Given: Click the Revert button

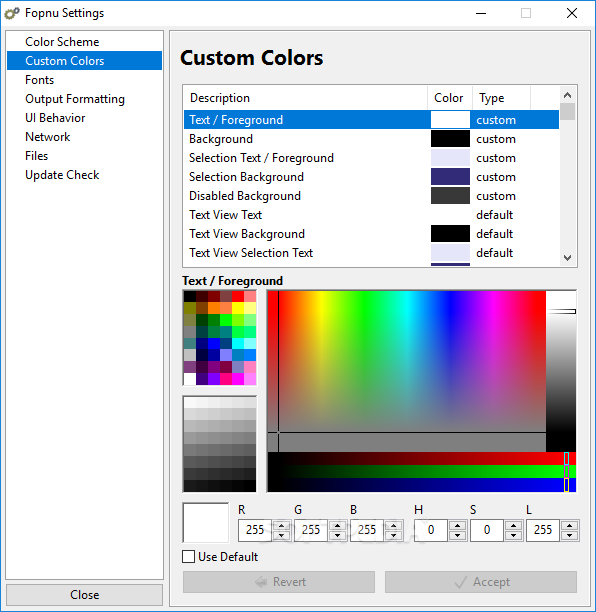Looking at the screenshot, I should click(x=279, y=582).
